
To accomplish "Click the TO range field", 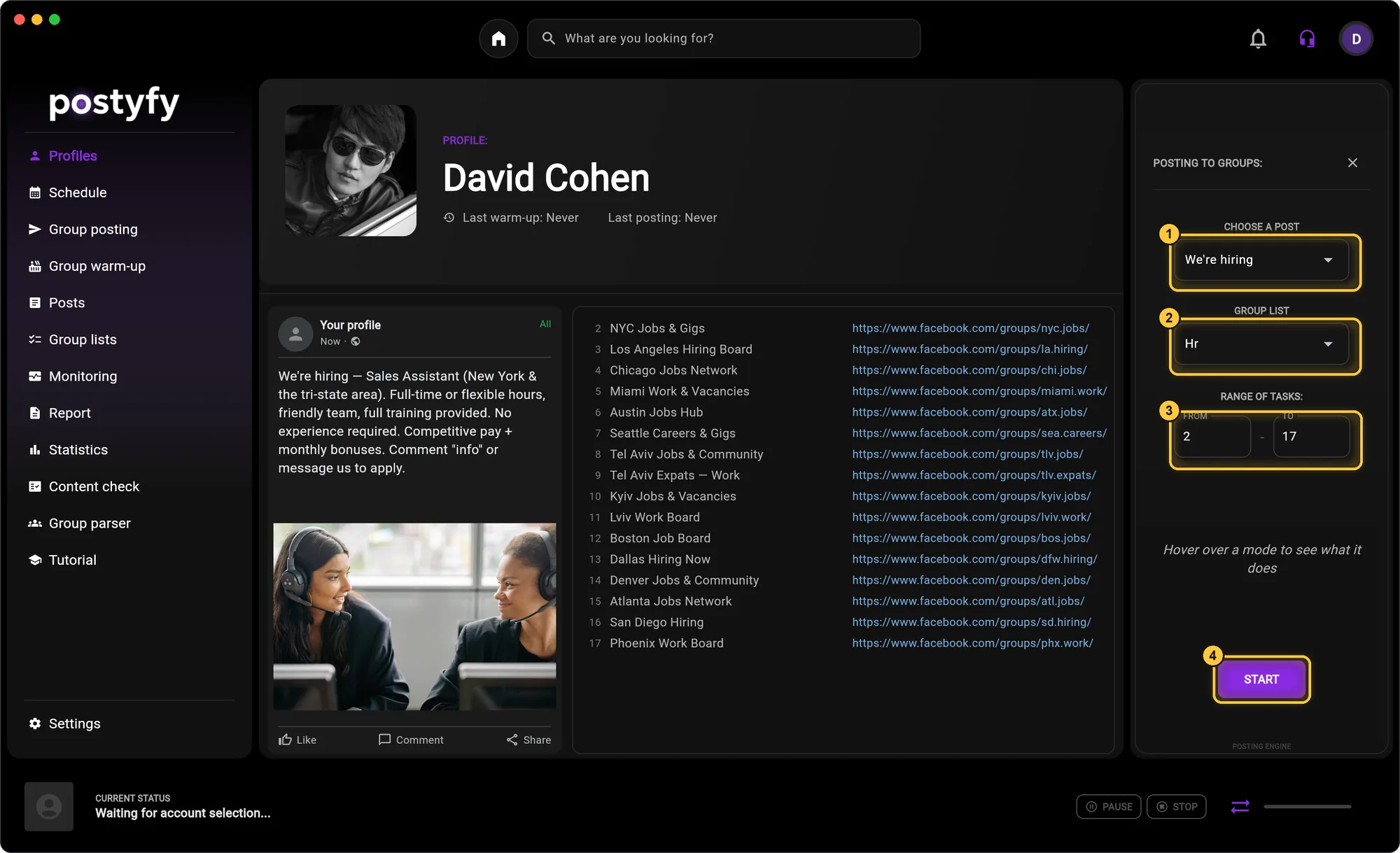I will click(x=1311, y=436).
